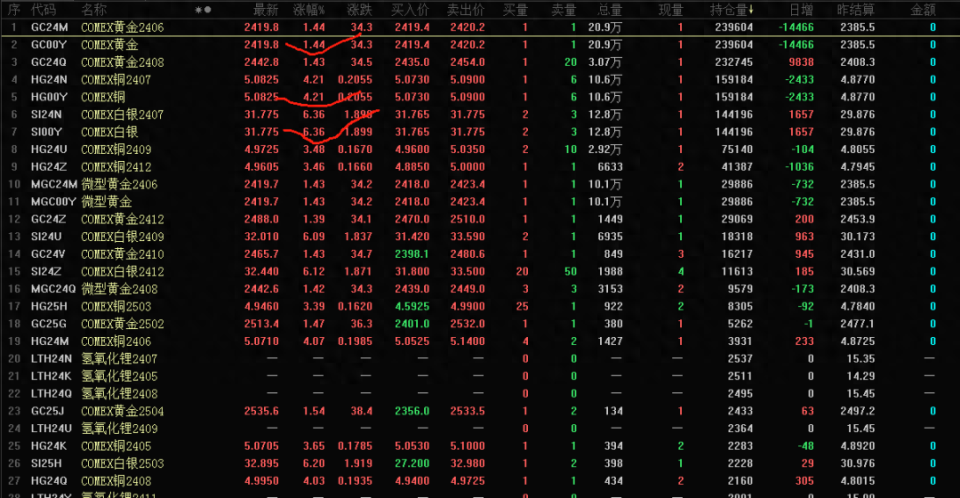Select the COMEX黄金2410 name cell

(122, 254)
